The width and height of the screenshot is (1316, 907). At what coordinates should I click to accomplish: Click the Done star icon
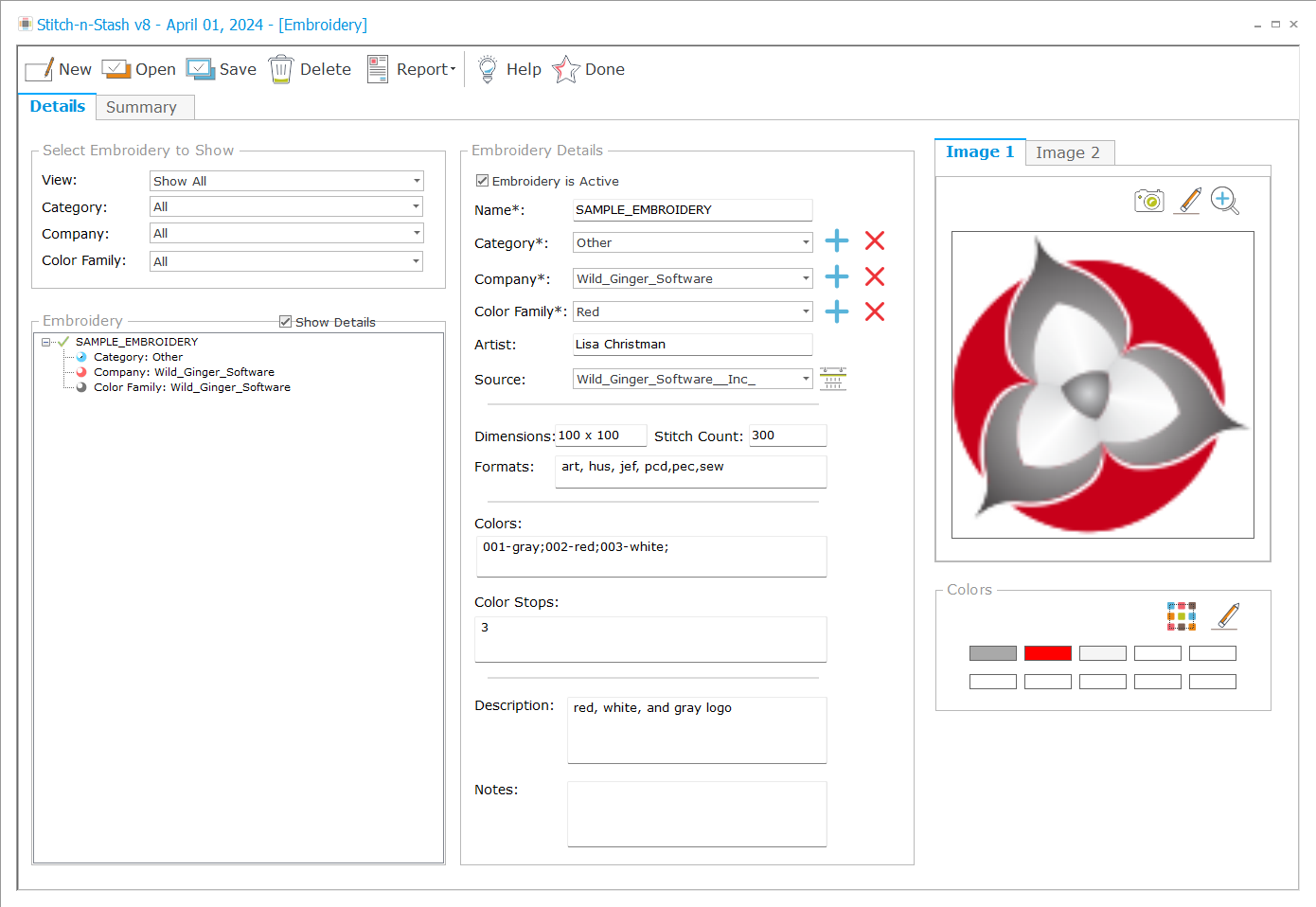click(x=566, y=69)
